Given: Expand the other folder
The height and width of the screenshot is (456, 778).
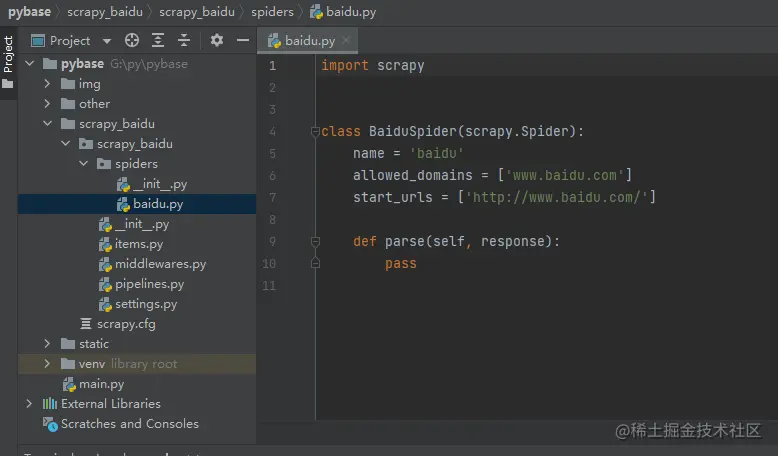Looking at the screenshot, I should pos(47,103).
